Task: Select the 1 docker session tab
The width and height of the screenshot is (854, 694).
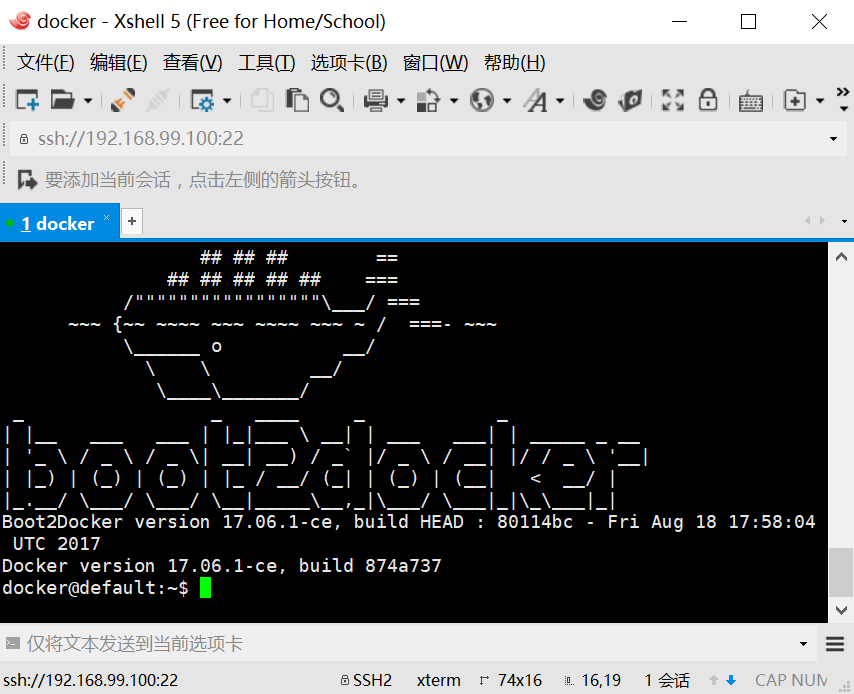Action: click(x=58, y=223)
